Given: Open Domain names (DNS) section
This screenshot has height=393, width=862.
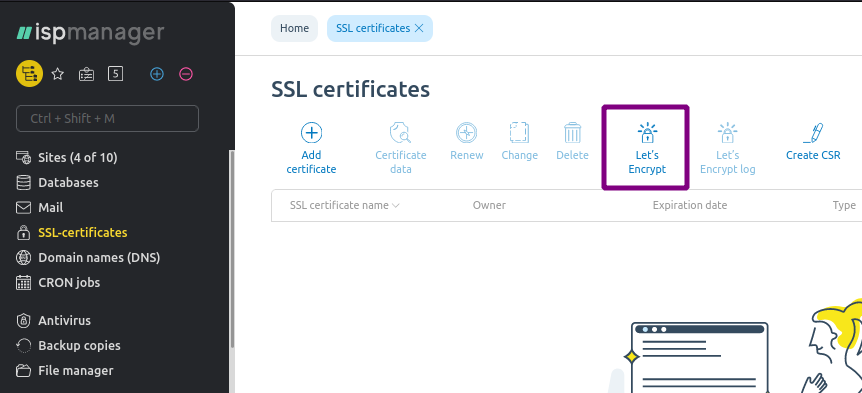Looking at the screenshot, I should click(x=99, y=257).
